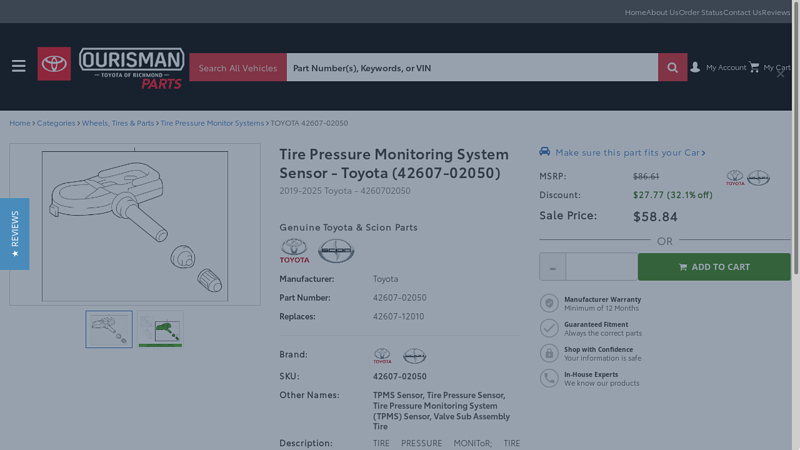Image resolution: width=800 pixels, height=450 pixels.
Task: Click the discount $27.77 (32.1% off)
Action: [673, 195]
